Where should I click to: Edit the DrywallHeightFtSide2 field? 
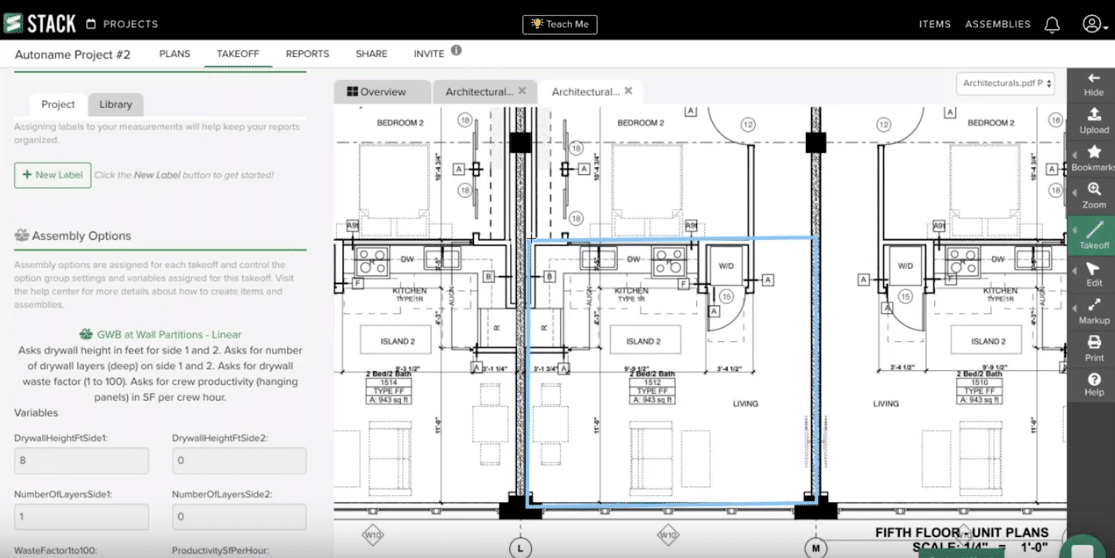pos(239,461)
